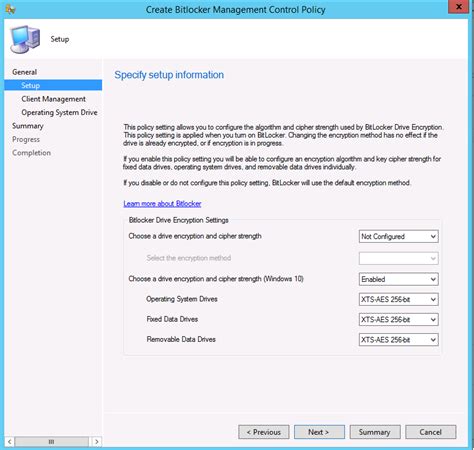Click the sidebar horizontal scrollbar thumb
Screen dimensions: 474x450
(52, 442)
